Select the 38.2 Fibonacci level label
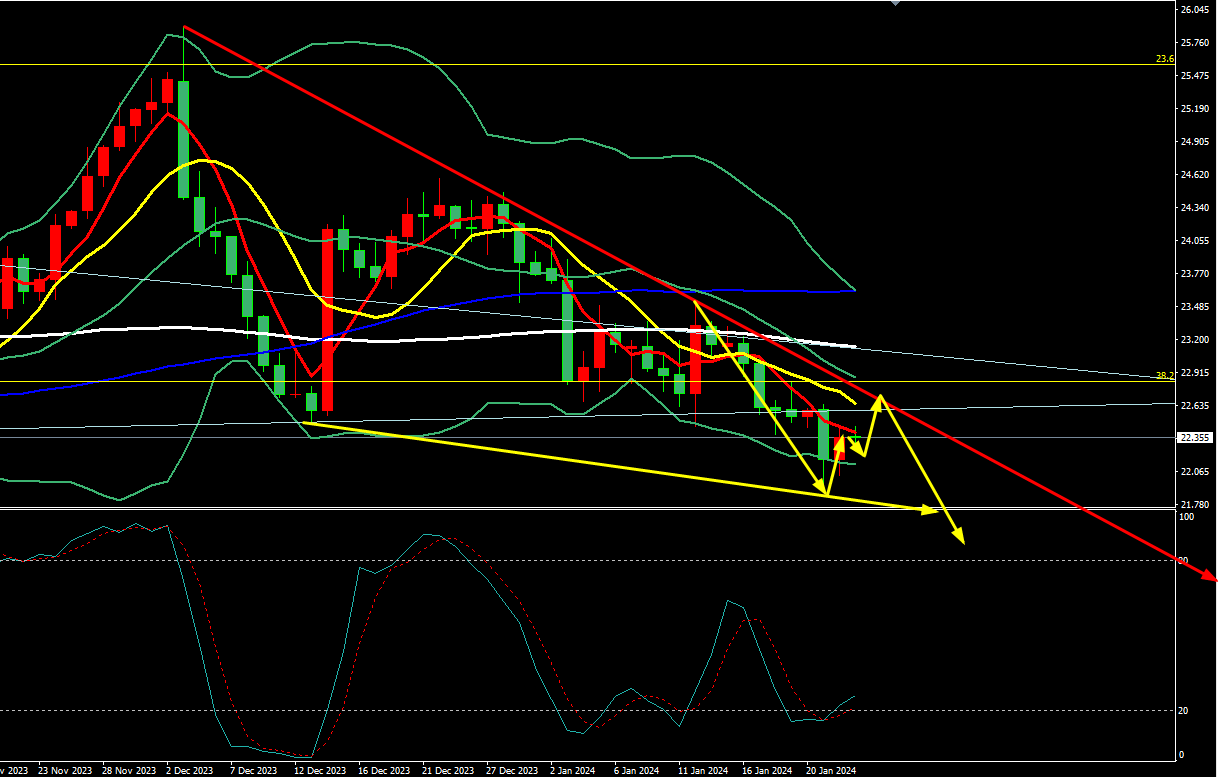 pyautogui.click(x=1164, y=376)
